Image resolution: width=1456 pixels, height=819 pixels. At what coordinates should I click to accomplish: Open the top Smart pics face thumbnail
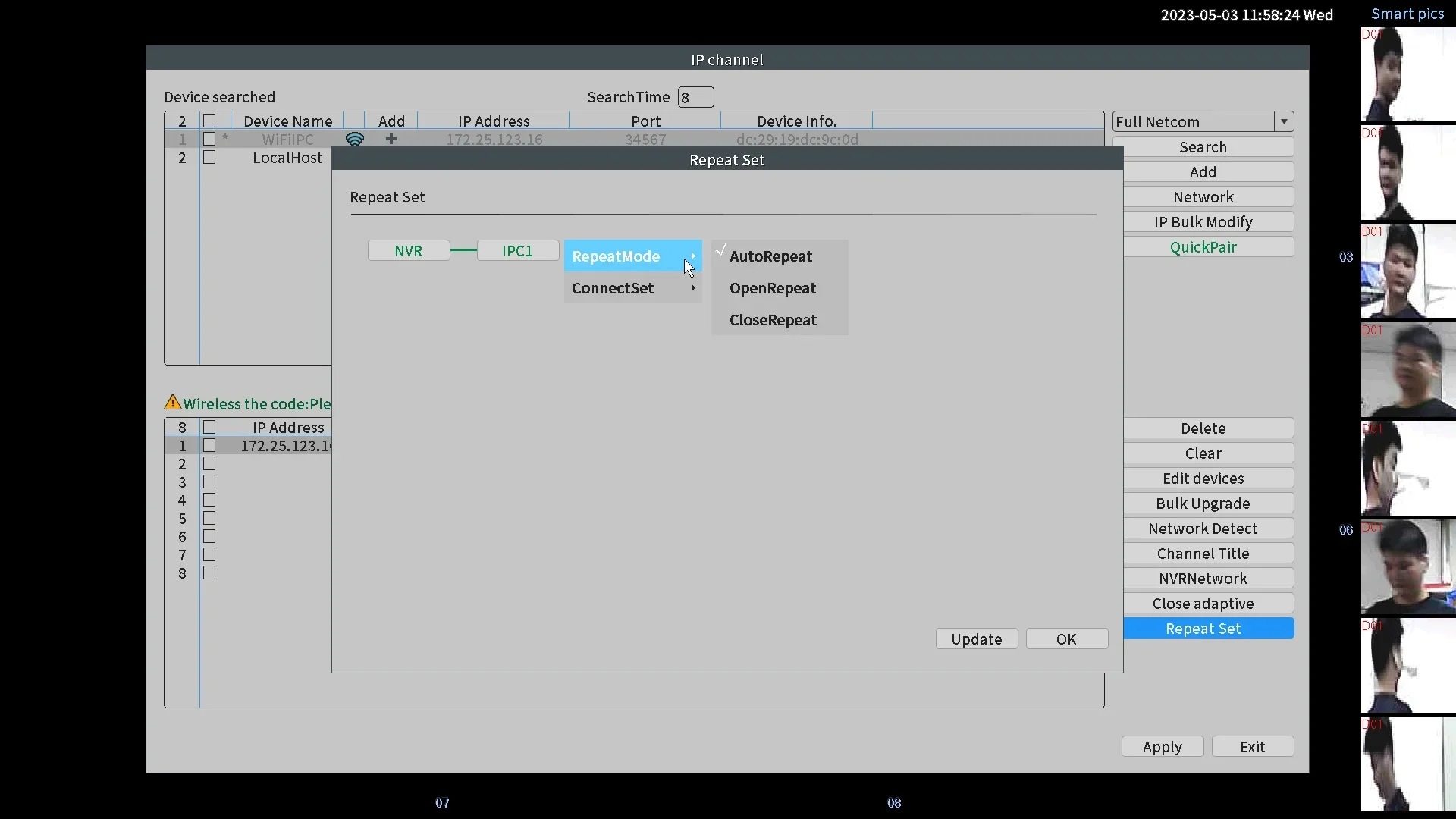coord(1407,75)
